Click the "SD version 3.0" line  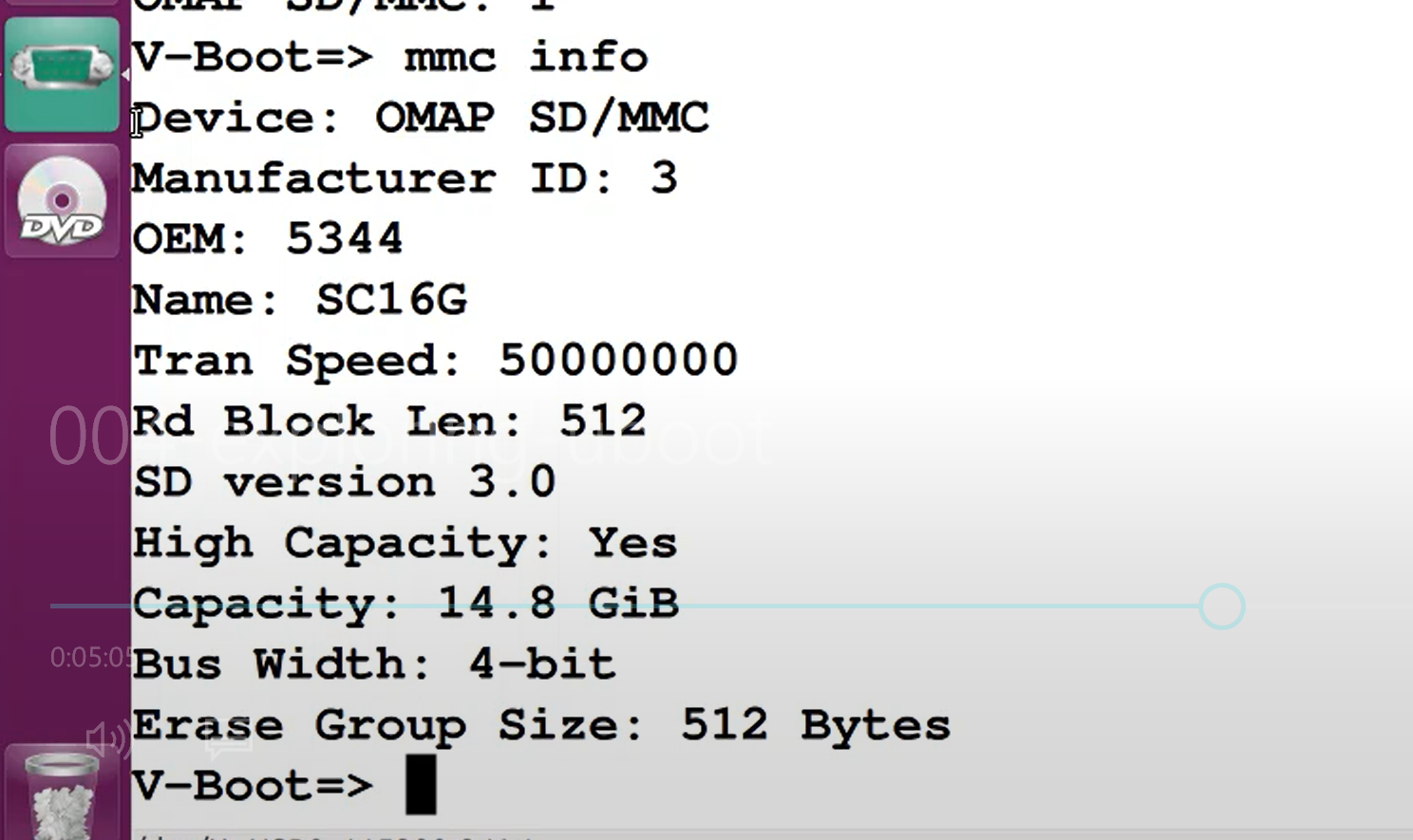coord(344,482)
